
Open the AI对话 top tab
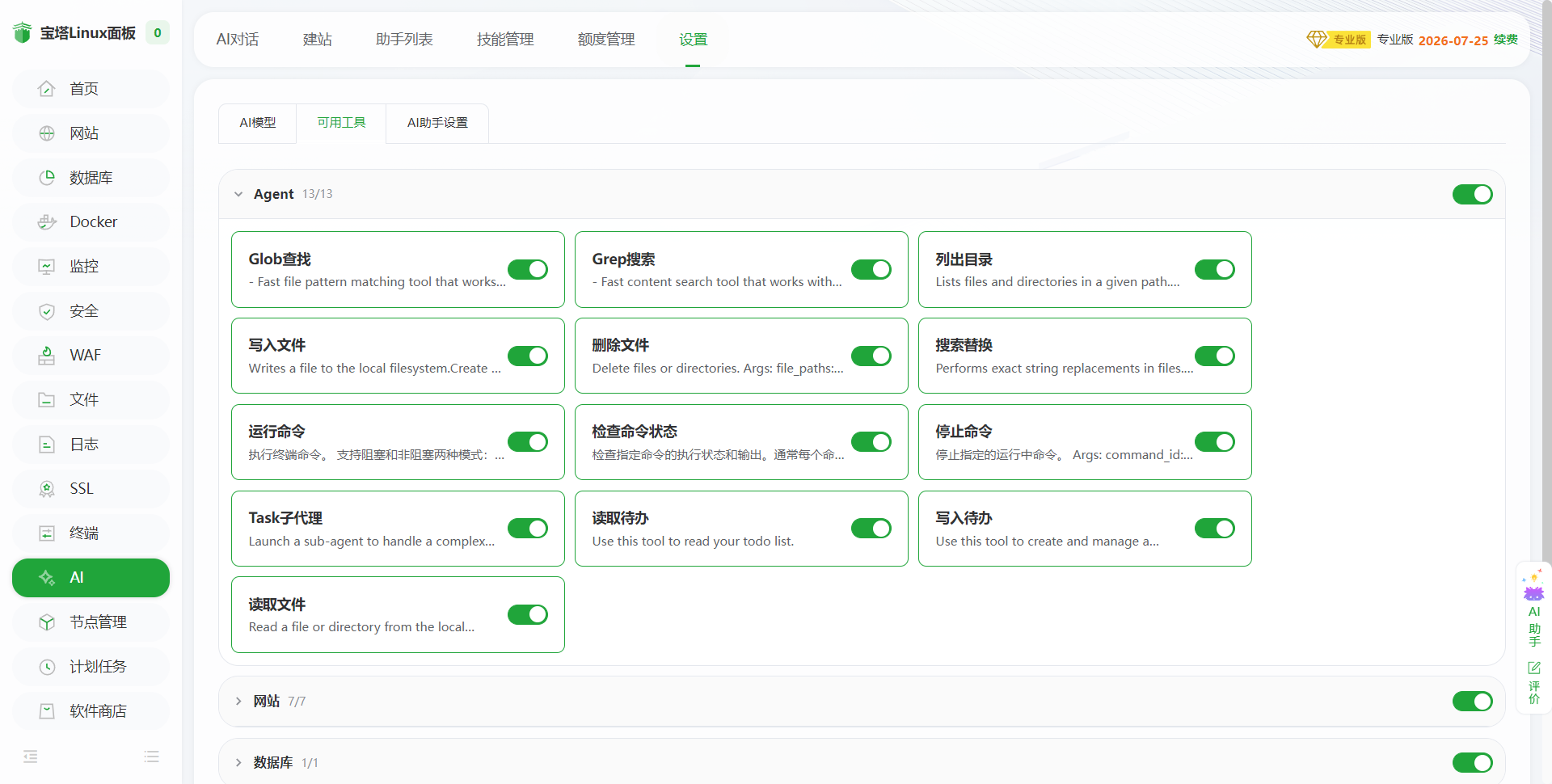(238, 40)
